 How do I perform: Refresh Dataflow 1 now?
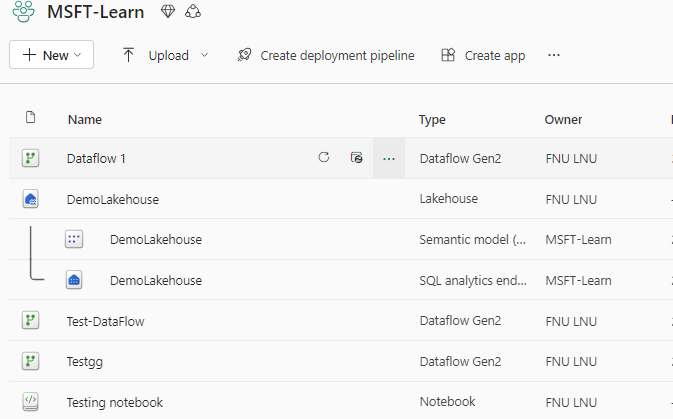pyautogui.click(x=324, y=157)
